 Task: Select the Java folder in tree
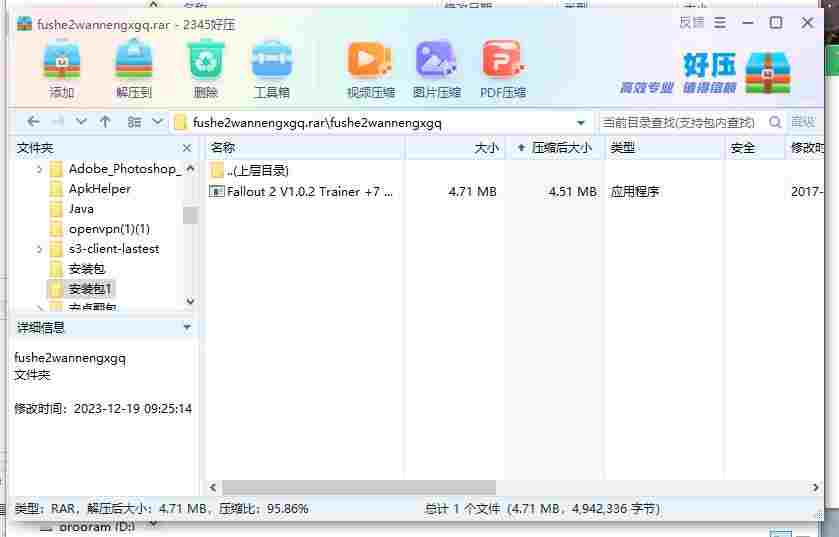pos(81,209)
